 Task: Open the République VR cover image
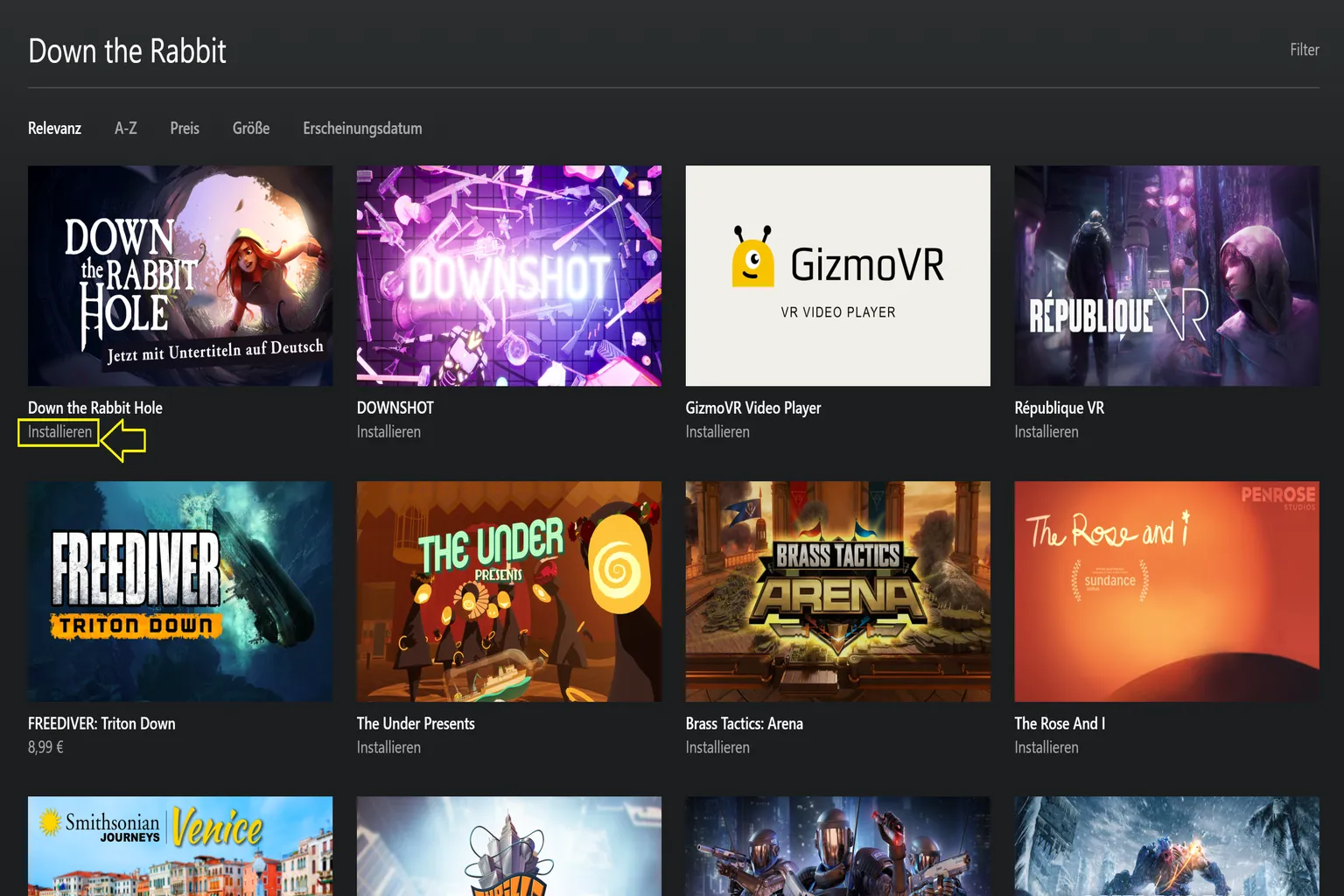pos(1167,276)
